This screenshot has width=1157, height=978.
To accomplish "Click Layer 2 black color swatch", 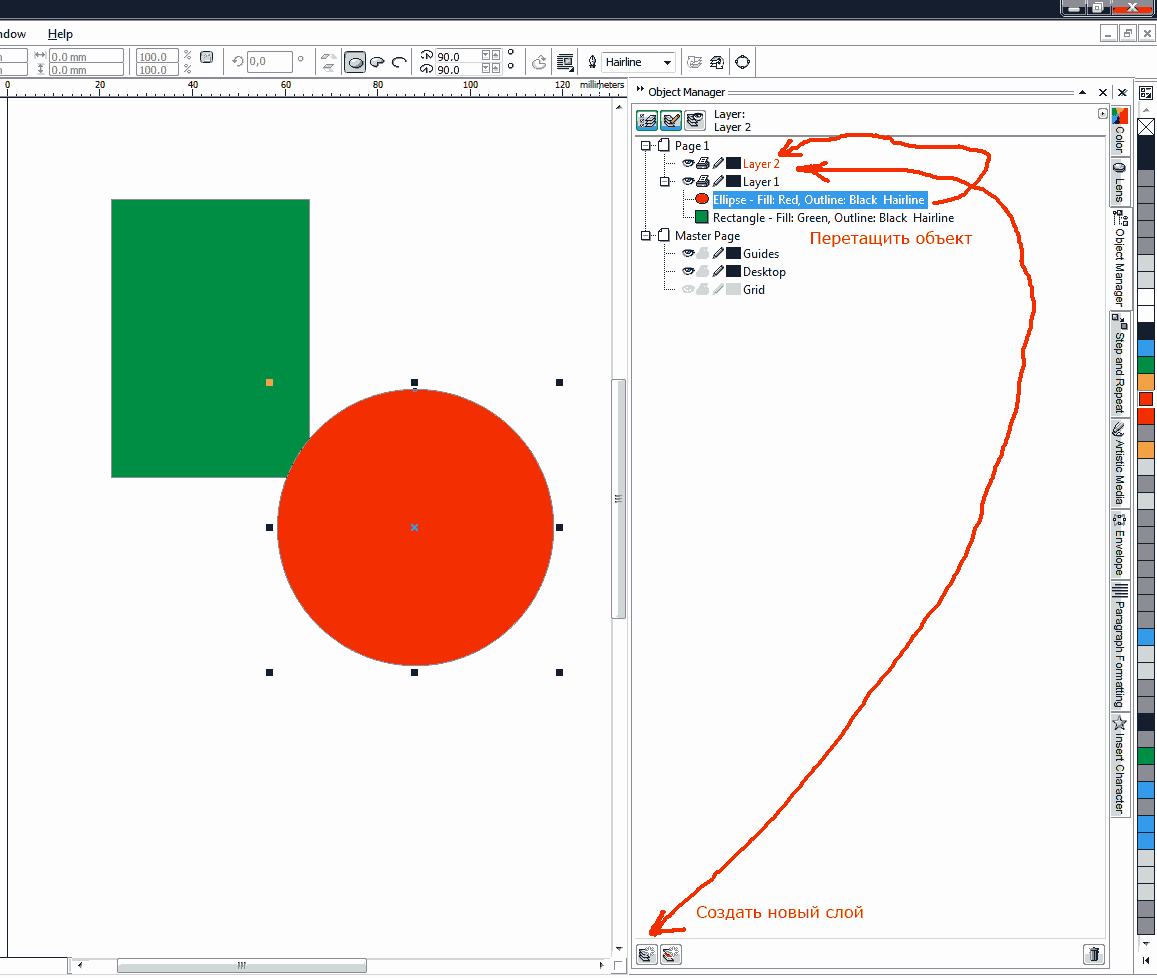I will coord(733,163).
